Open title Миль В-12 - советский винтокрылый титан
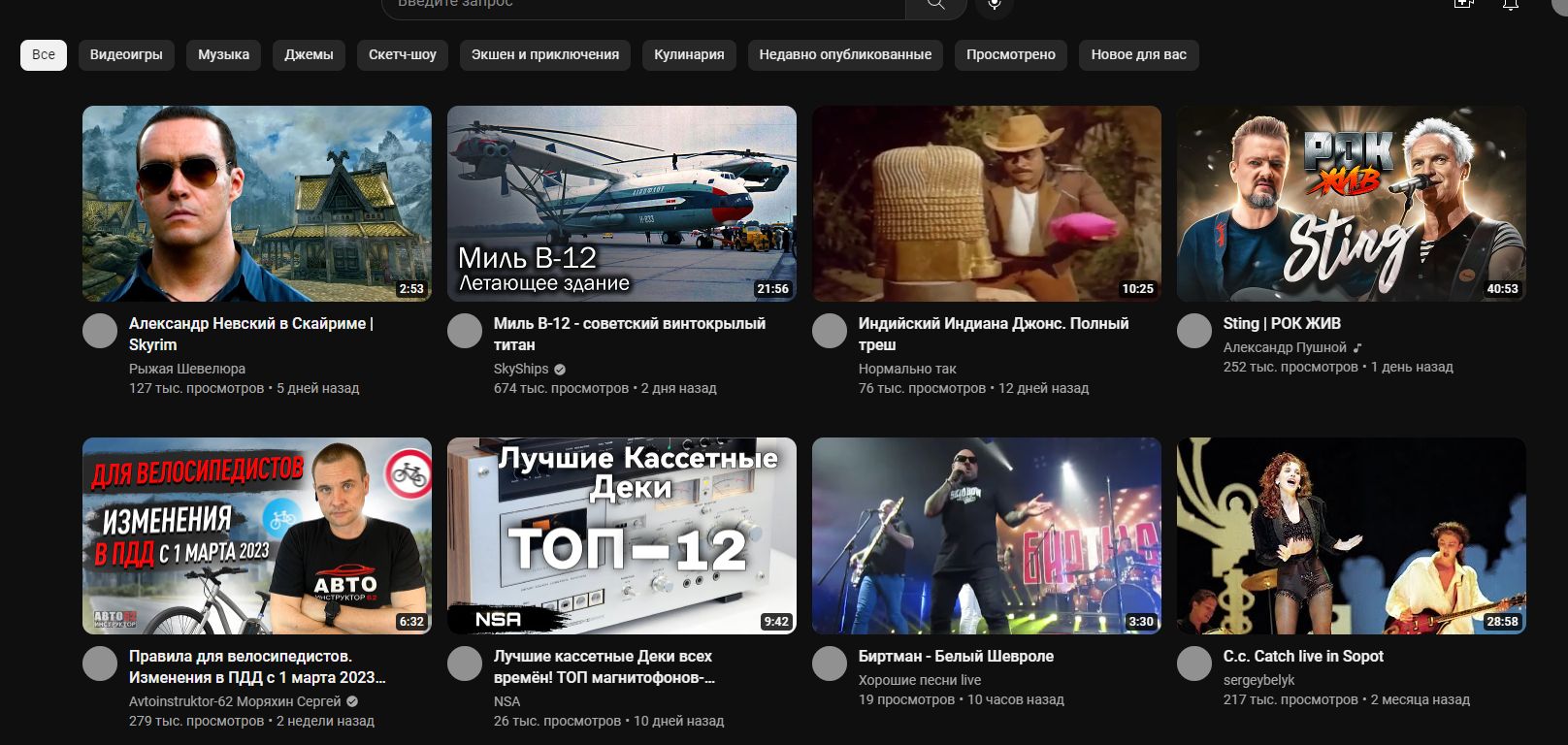Screen dimensions: 1568x745 (630, 334)
